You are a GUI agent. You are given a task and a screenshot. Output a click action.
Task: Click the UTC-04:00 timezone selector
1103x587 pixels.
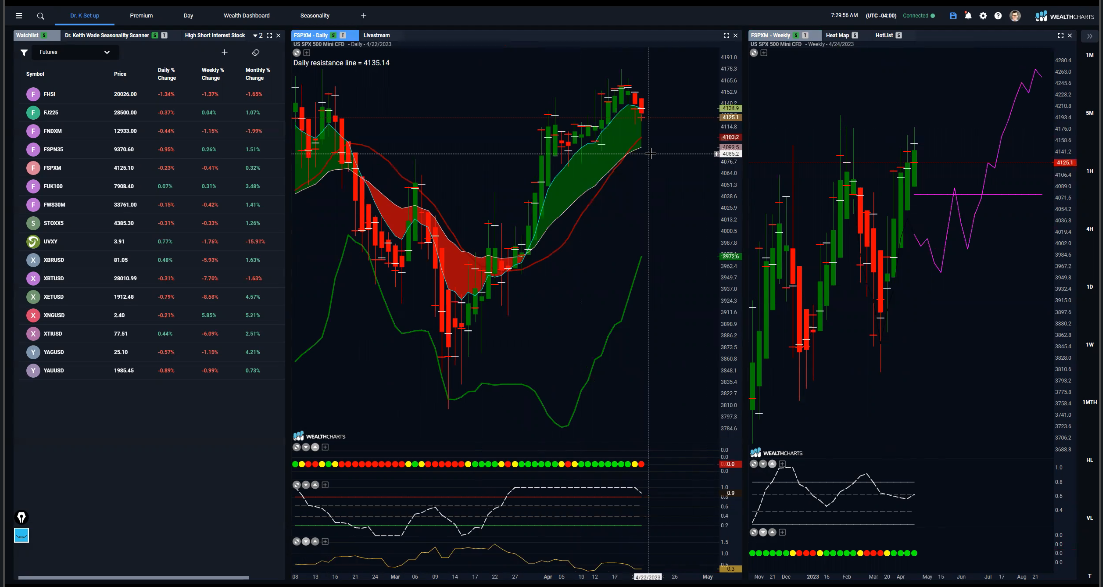[x=880, y=15]
